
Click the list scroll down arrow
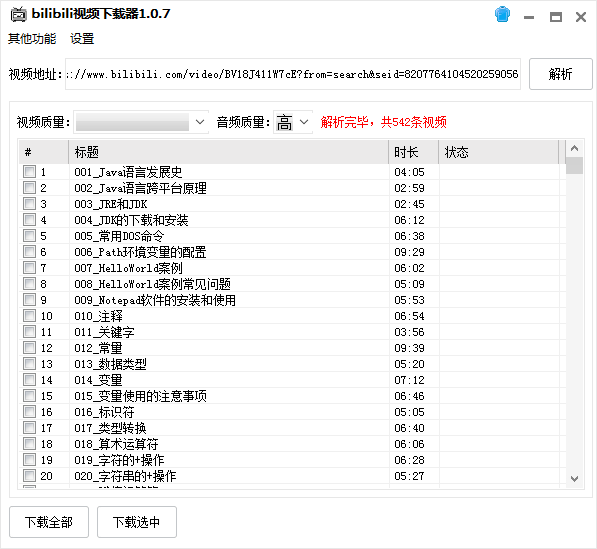point(575,478)
